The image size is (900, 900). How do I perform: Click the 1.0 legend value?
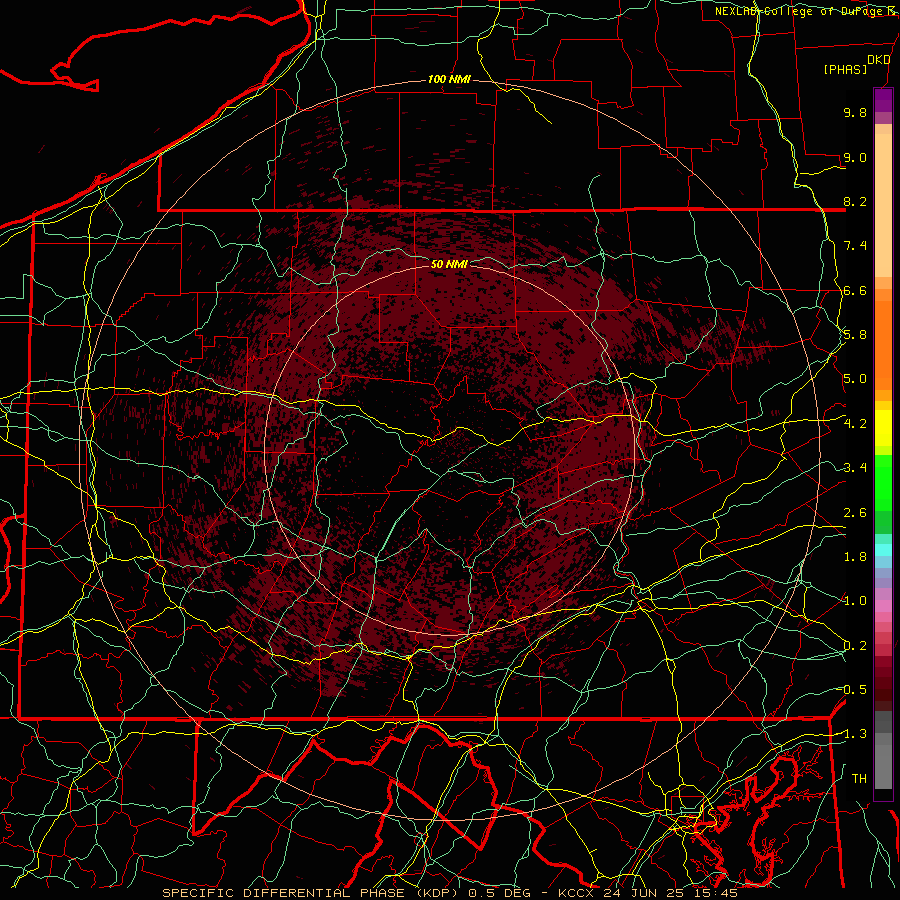[x=855, y=601]
